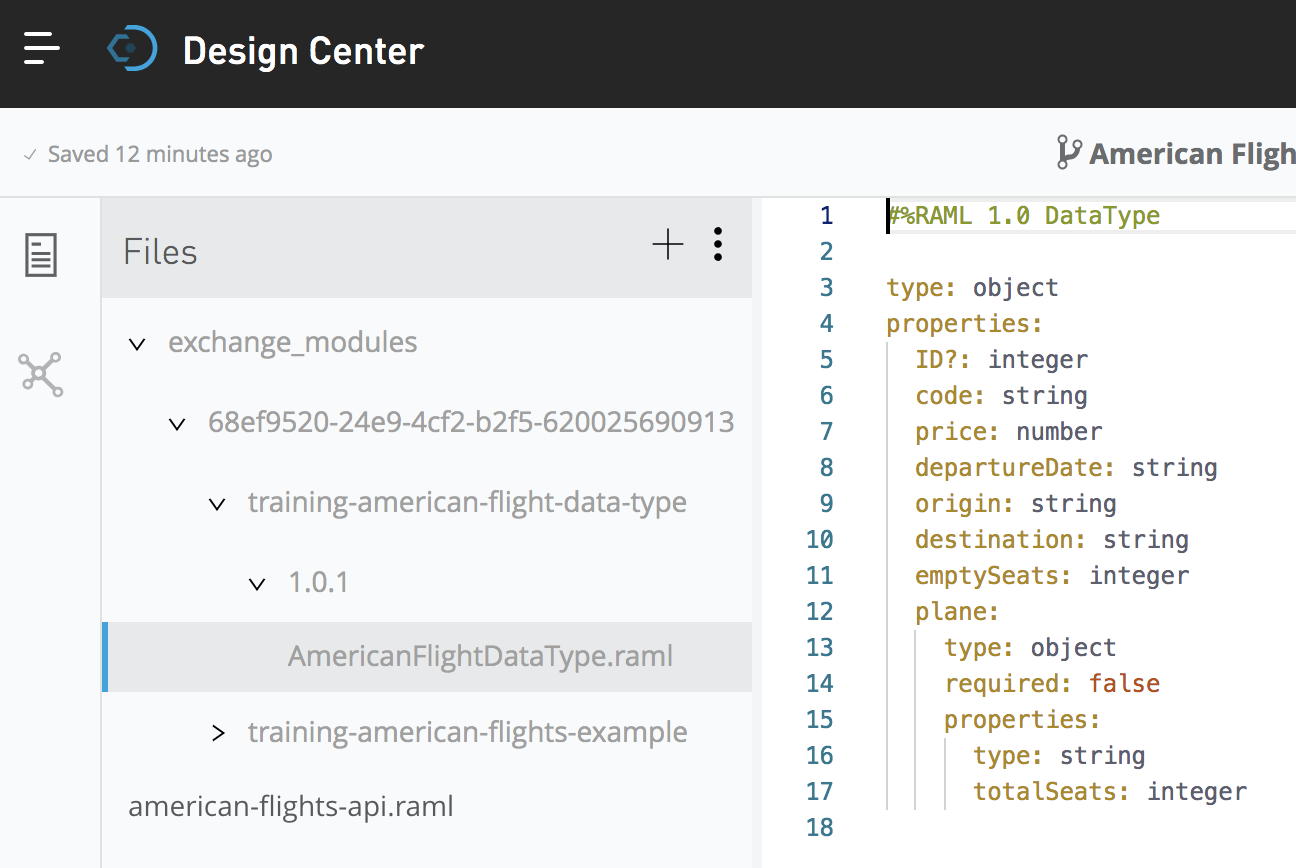Click the origin: string line
The height and width of the screenshot is (868, 1296).
tap(1016, 504)
